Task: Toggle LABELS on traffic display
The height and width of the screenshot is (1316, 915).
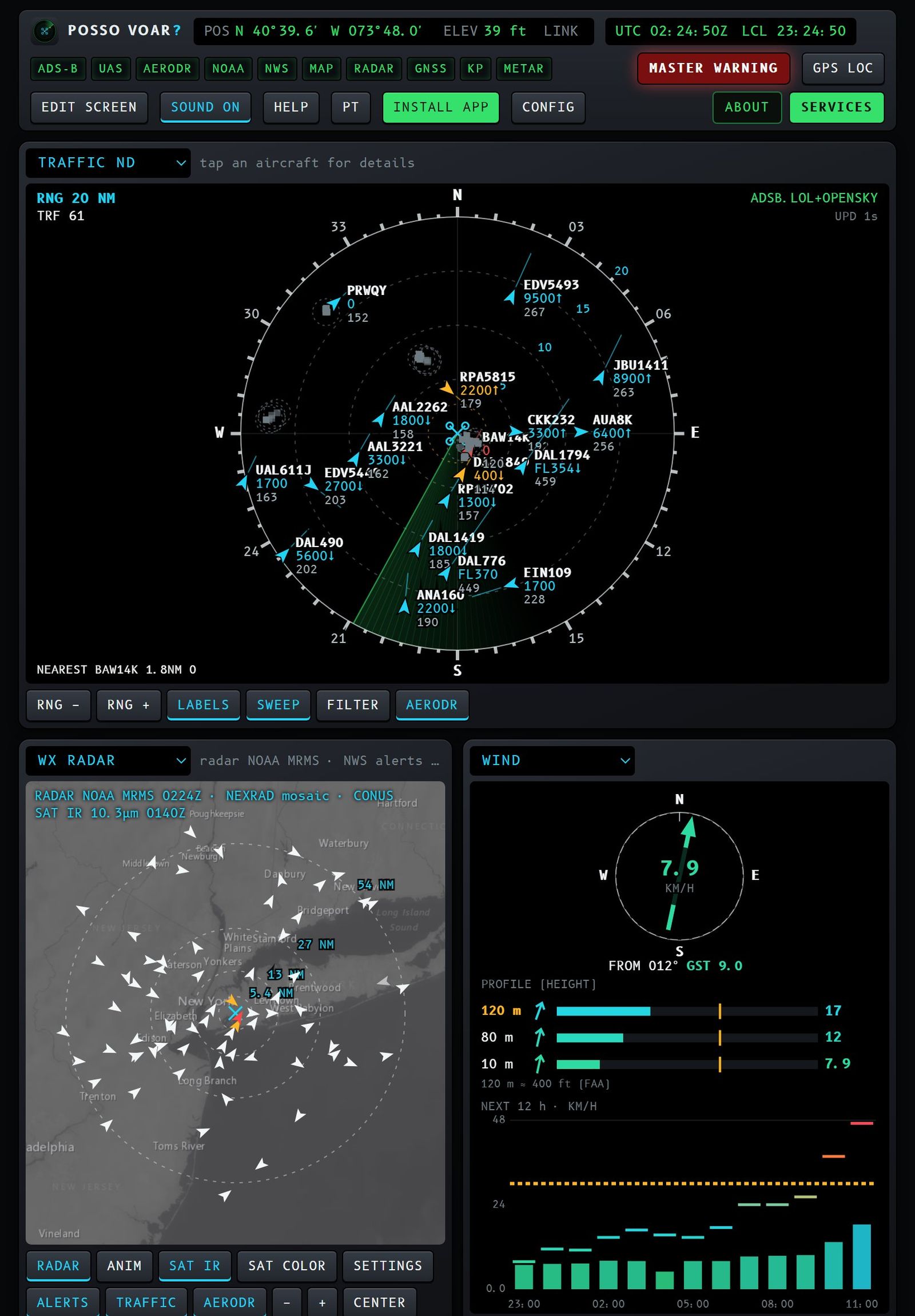Action: coord(203,704)
